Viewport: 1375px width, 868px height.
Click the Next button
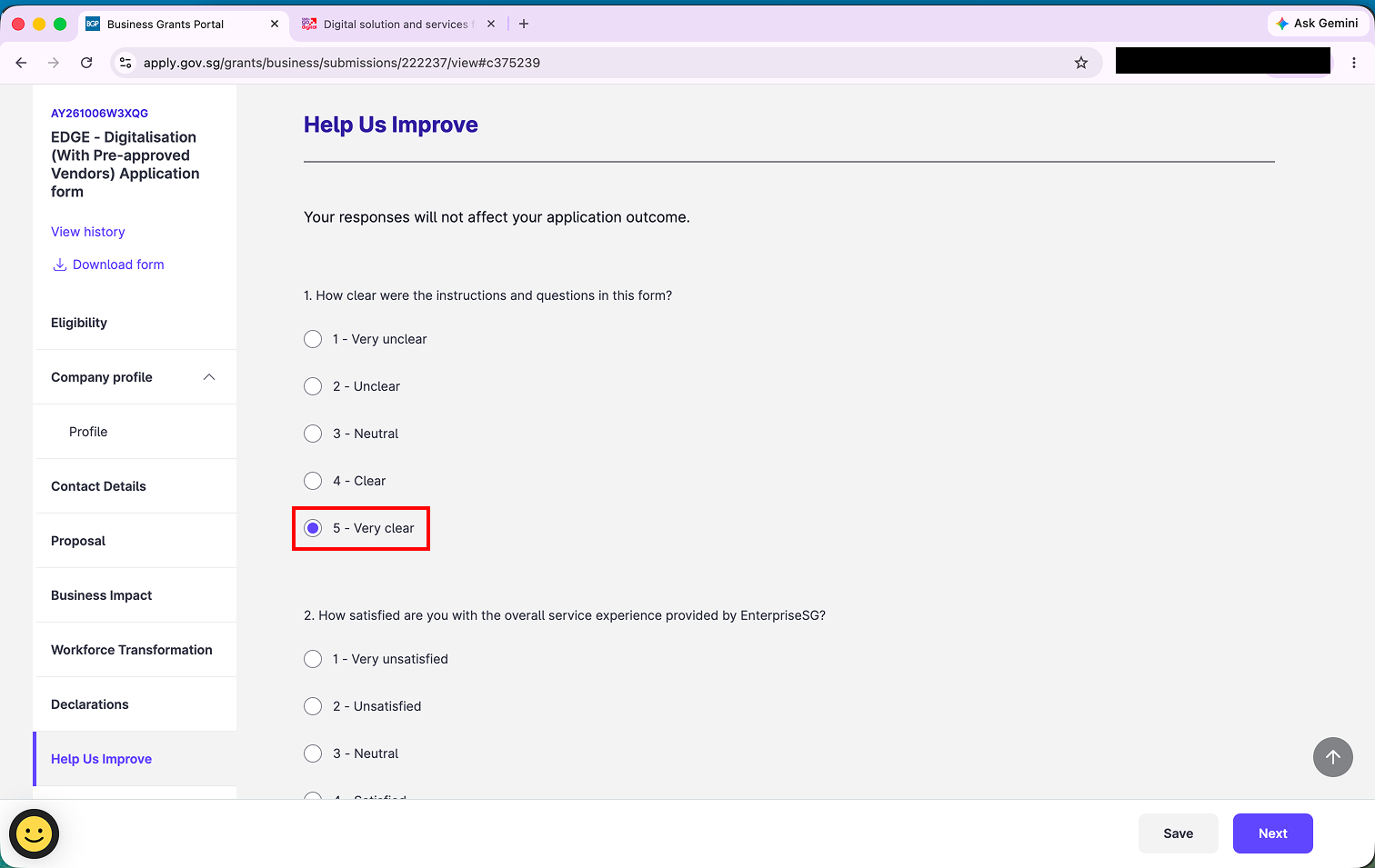pos(1273,833)
